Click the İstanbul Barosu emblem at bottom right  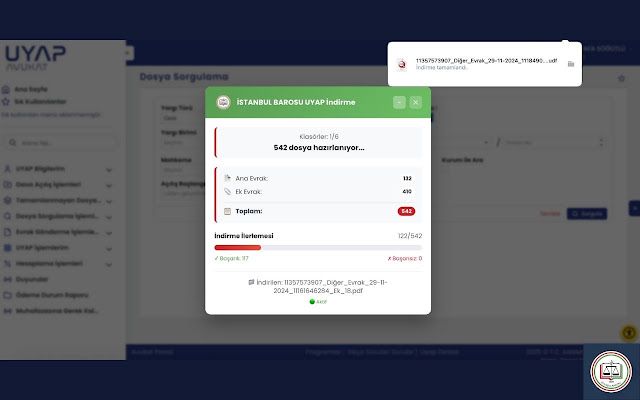coord(611,371)
